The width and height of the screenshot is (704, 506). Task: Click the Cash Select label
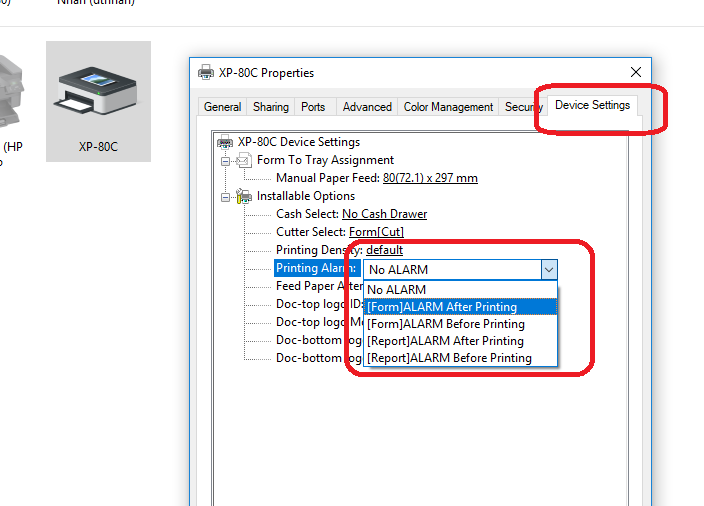(308, 214)
